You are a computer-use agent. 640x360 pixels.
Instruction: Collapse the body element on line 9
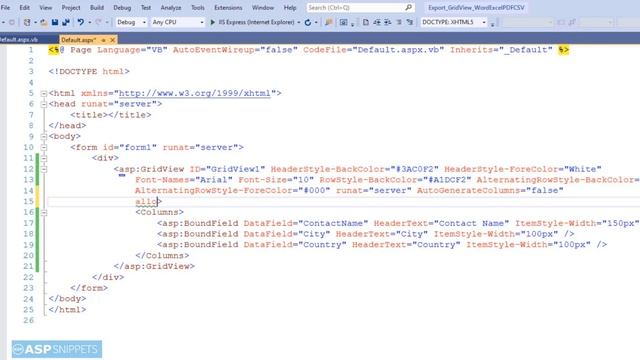[x=44, y=137]
